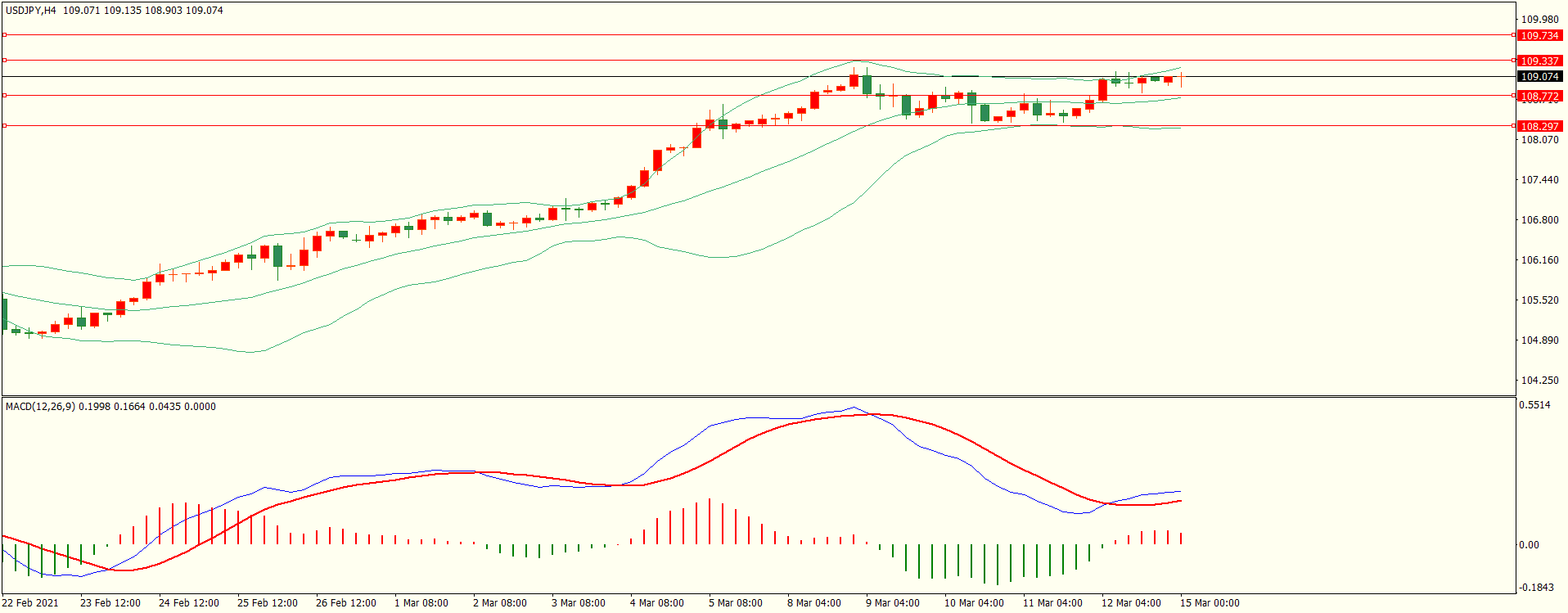The width and height of the screenshot is (1568, 613).
Task: Select the 108.297 horizontal line's left handle
Action: point(4,125)
